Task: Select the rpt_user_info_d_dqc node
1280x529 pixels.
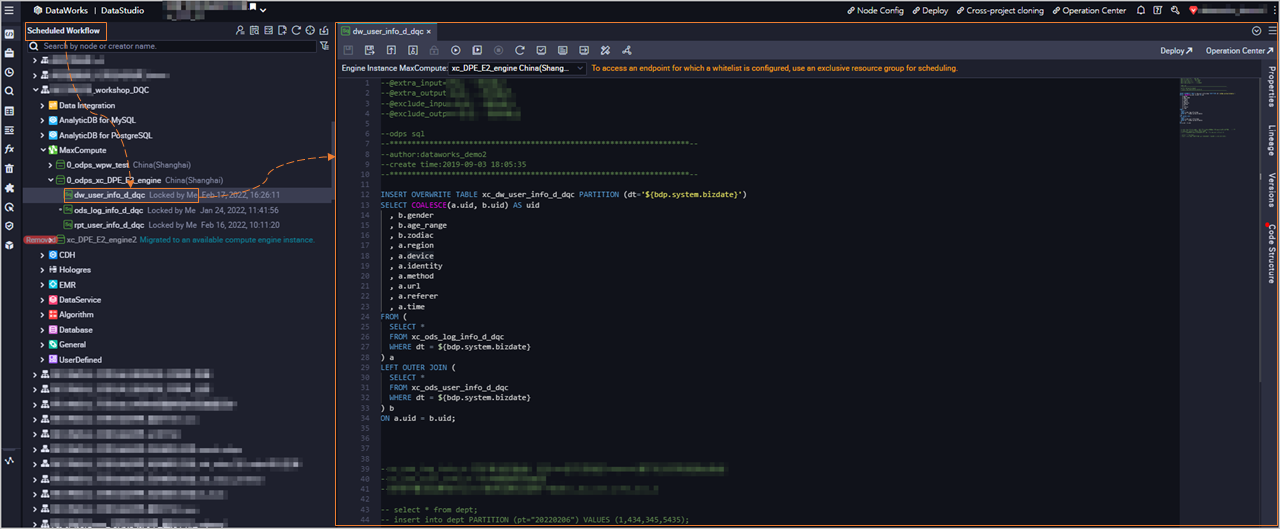Action: coord(108,225)
